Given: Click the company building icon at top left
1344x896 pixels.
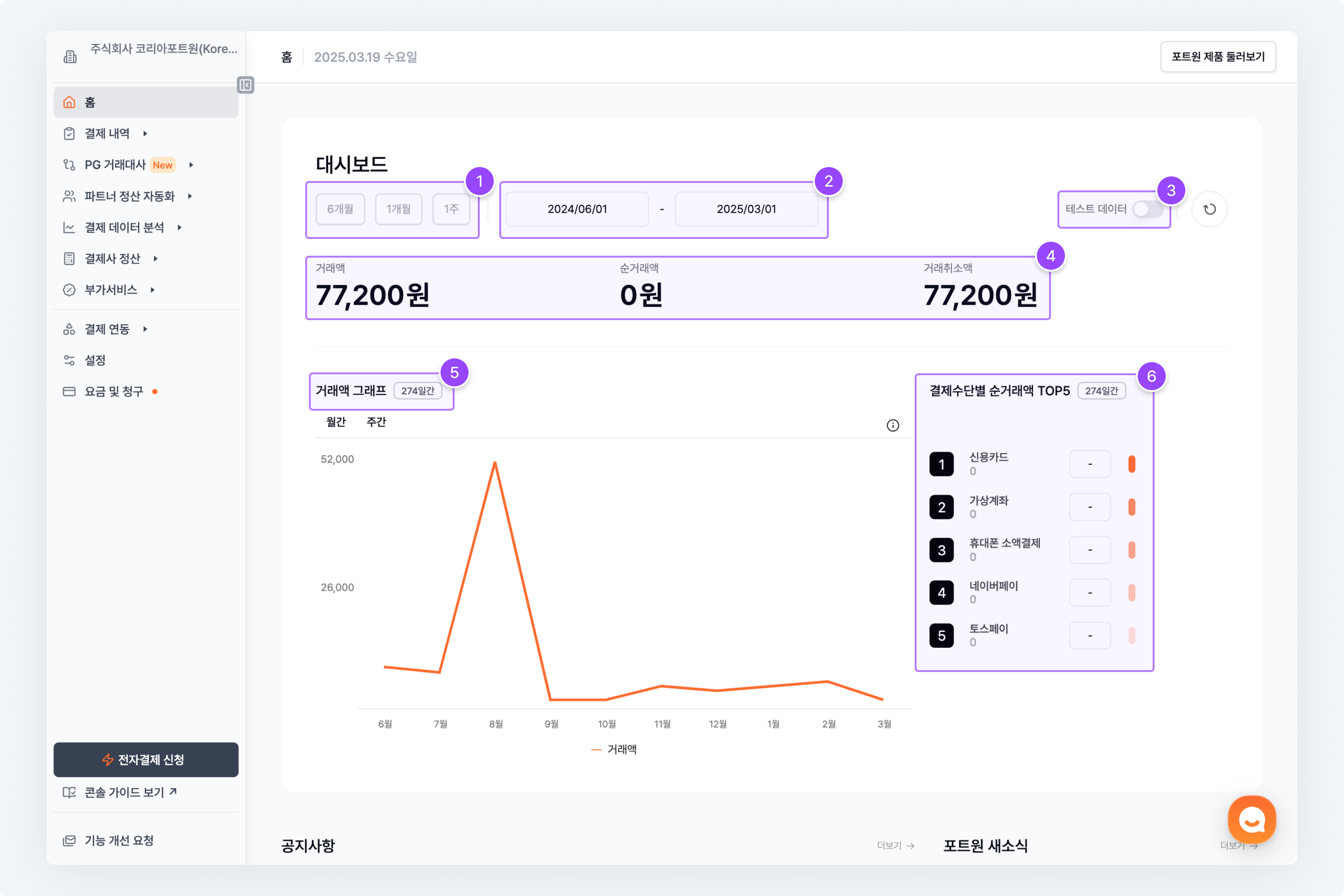Looking at the screenshot, I should [x=70, y=56].
